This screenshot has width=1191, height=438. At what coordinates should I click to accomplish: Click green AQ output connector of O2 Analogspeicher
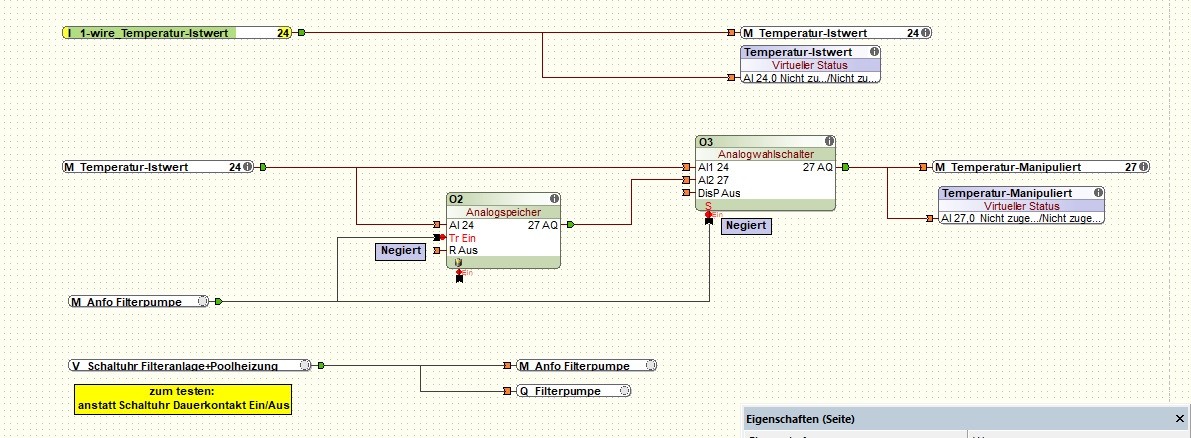[570, 225]
